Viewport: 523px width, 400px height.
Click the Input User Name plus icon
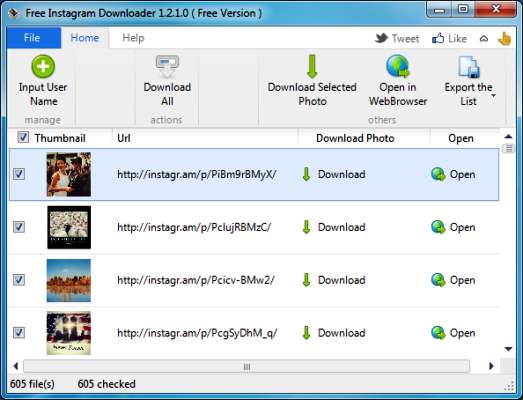(x=43, y=66)
